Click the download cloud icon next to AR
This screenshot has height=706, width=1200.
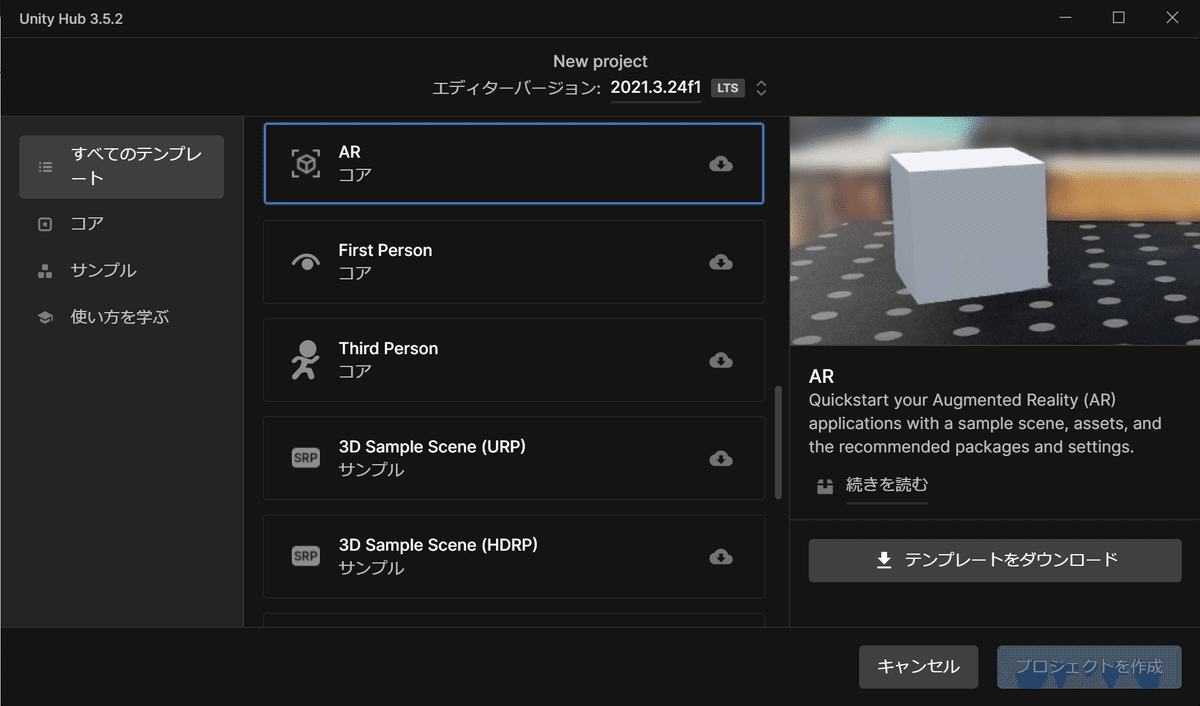(721, 164)
